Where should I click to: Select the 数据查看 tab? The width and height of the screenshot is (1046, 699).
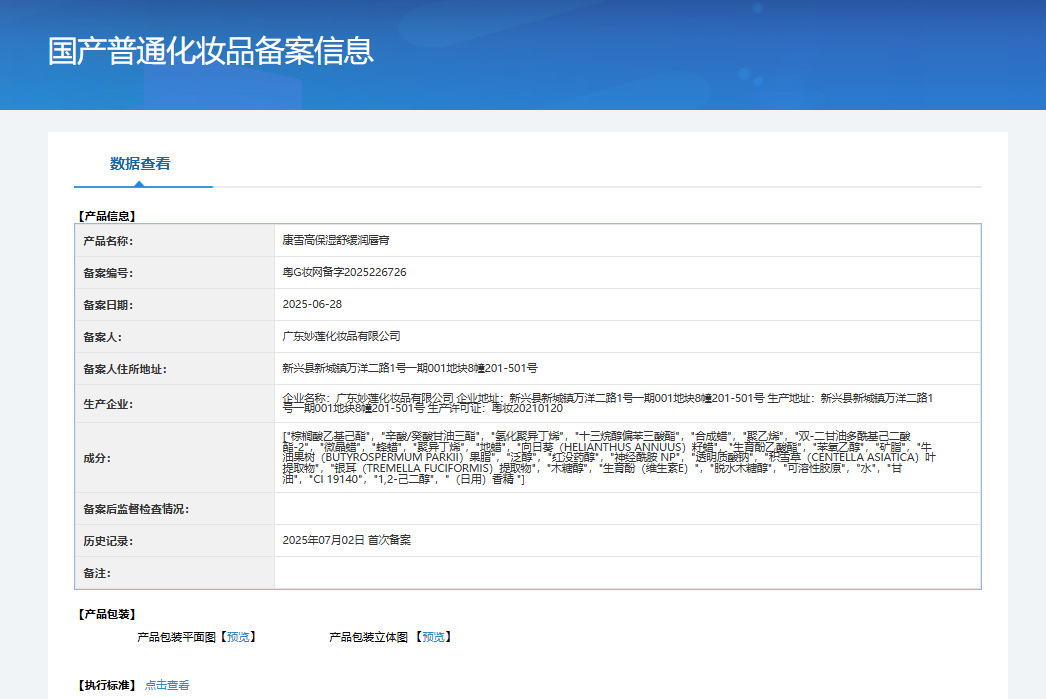[140, 164]
